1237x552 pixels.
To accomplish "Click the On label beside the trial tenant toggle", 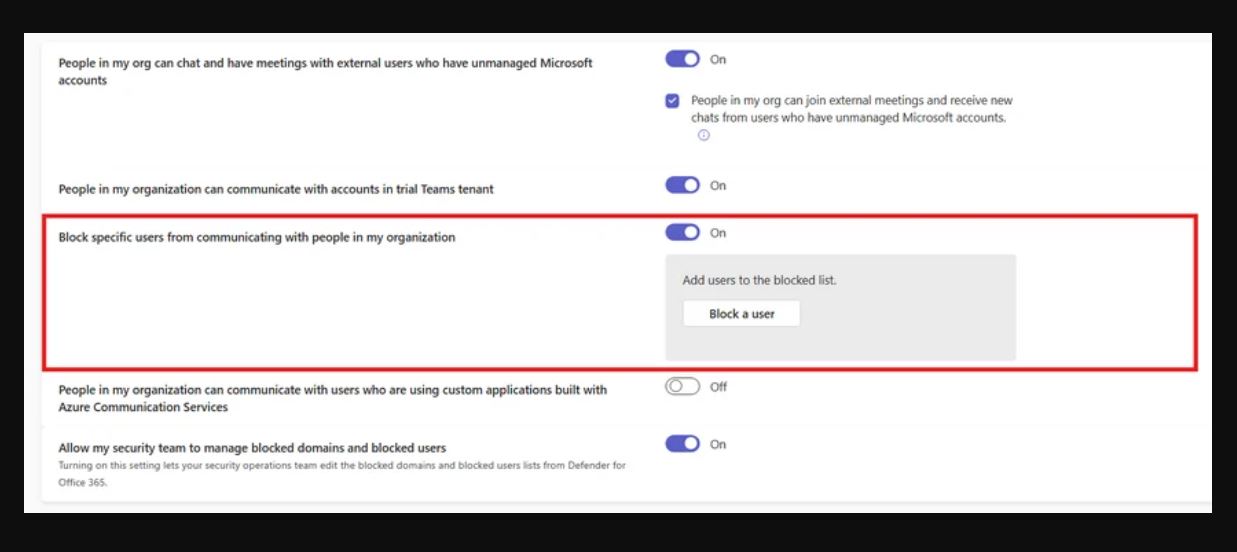I will 718,186.
